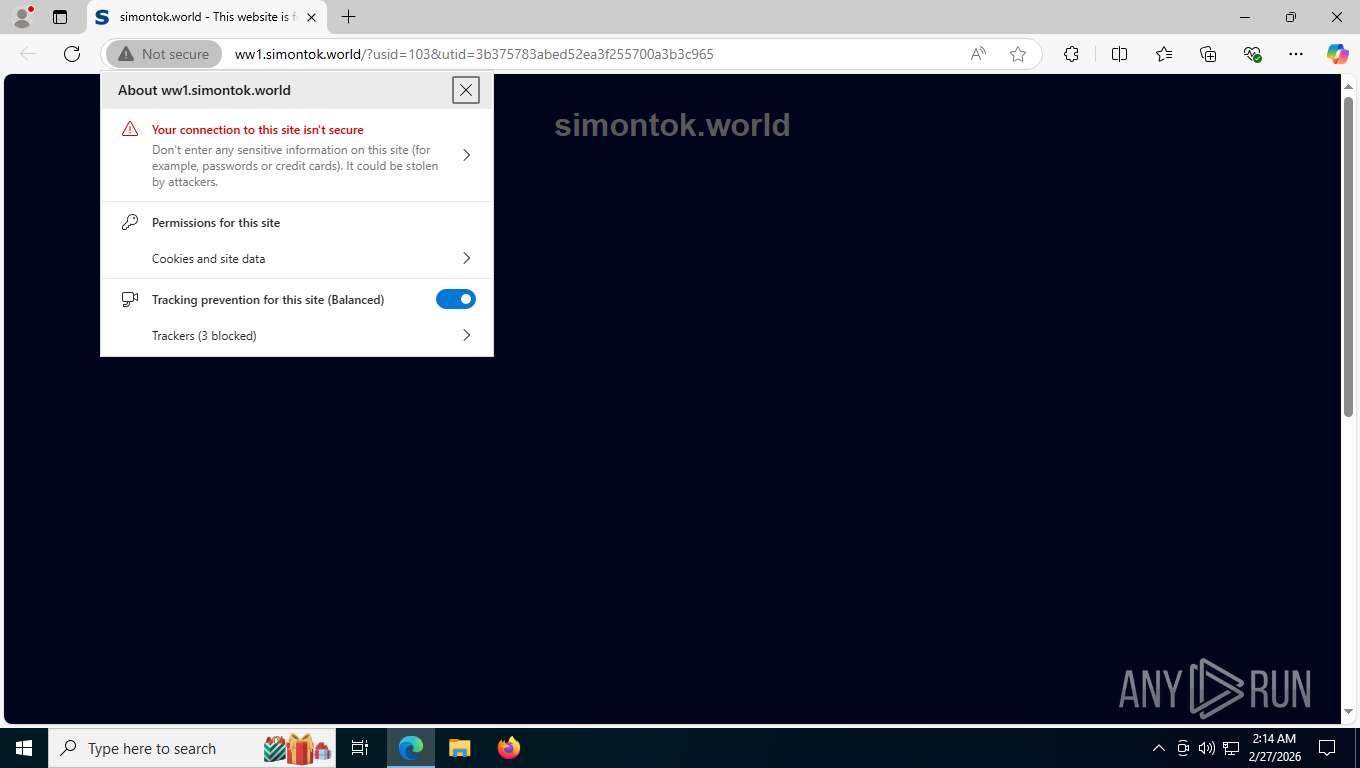Open the notification center icon

pos(1327,748)
